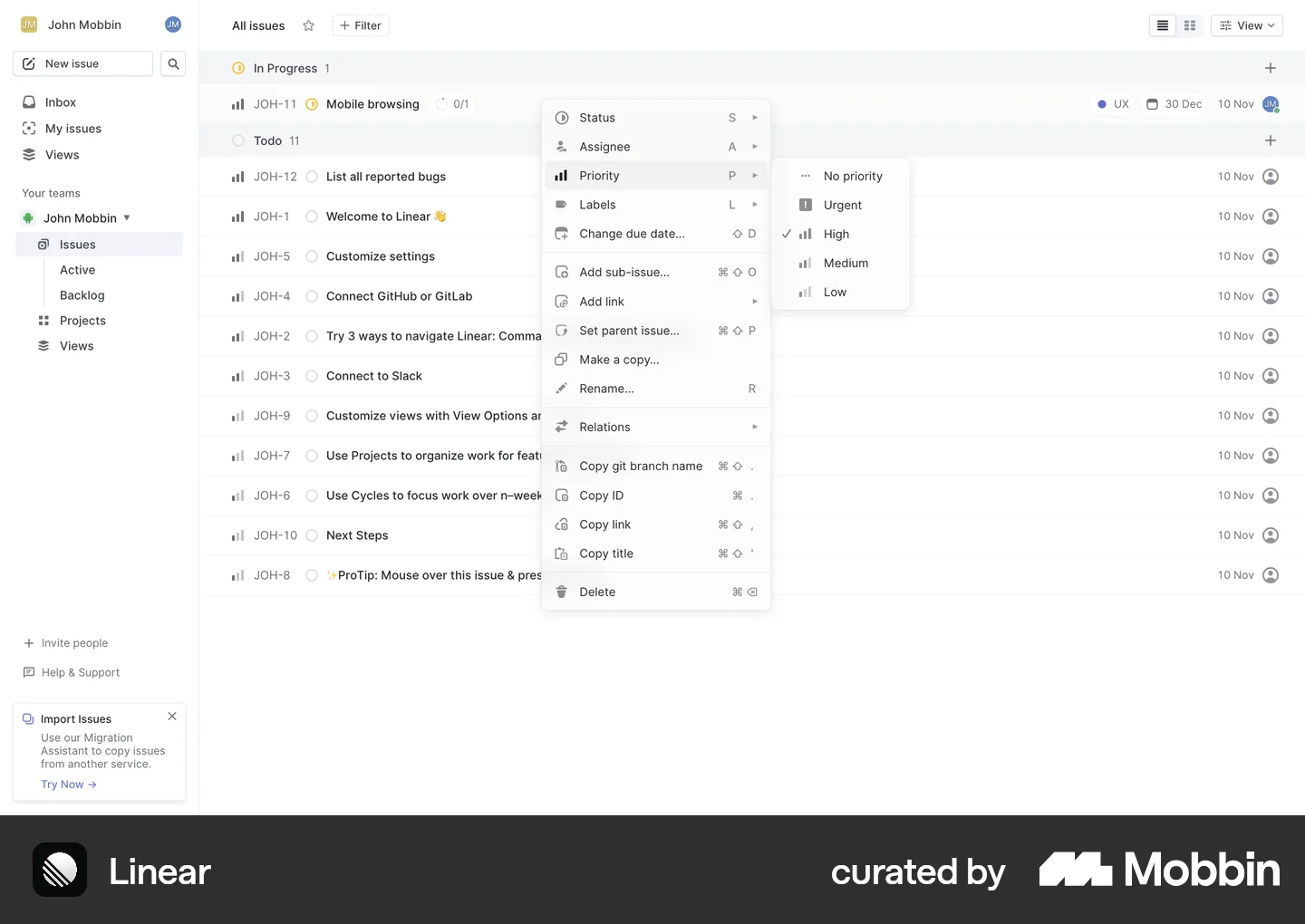The height and width of the screenshot is (924, 1305).
Task: Open Backlog under Issues
Action: click(82, 295)
